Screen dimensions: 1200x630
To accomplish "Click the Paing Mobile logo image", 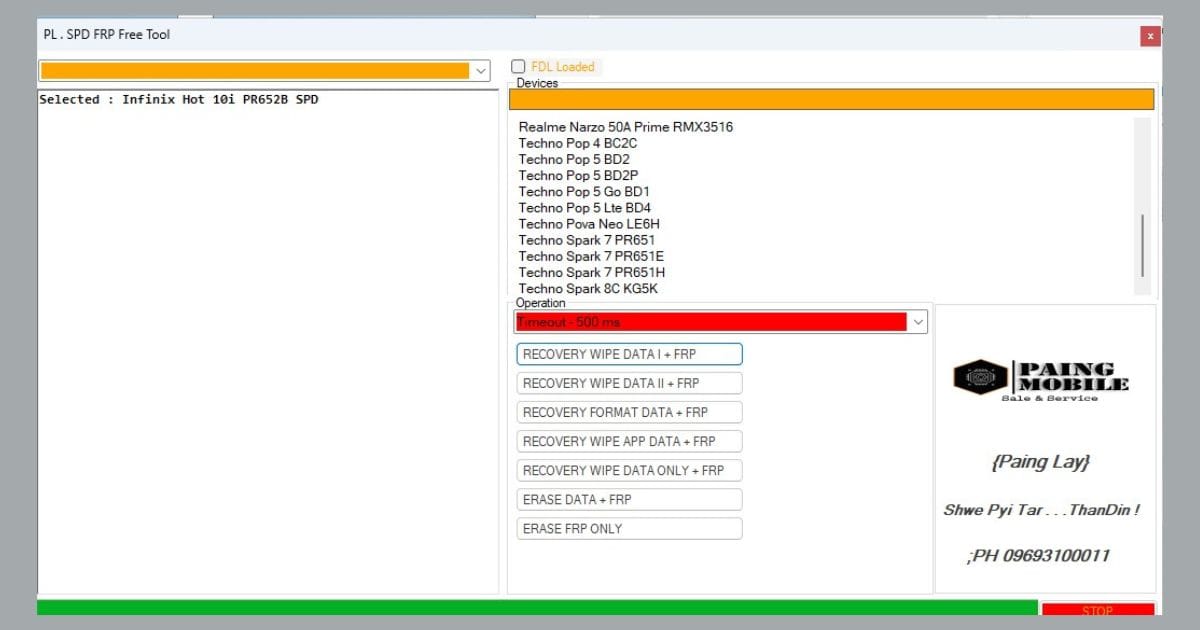I will (1041, 381).
